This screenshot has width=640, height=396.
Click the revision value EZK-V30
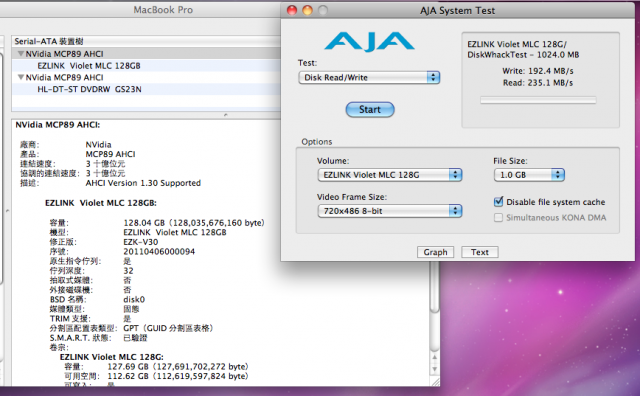pyautogui.click(x=140, y=242)
